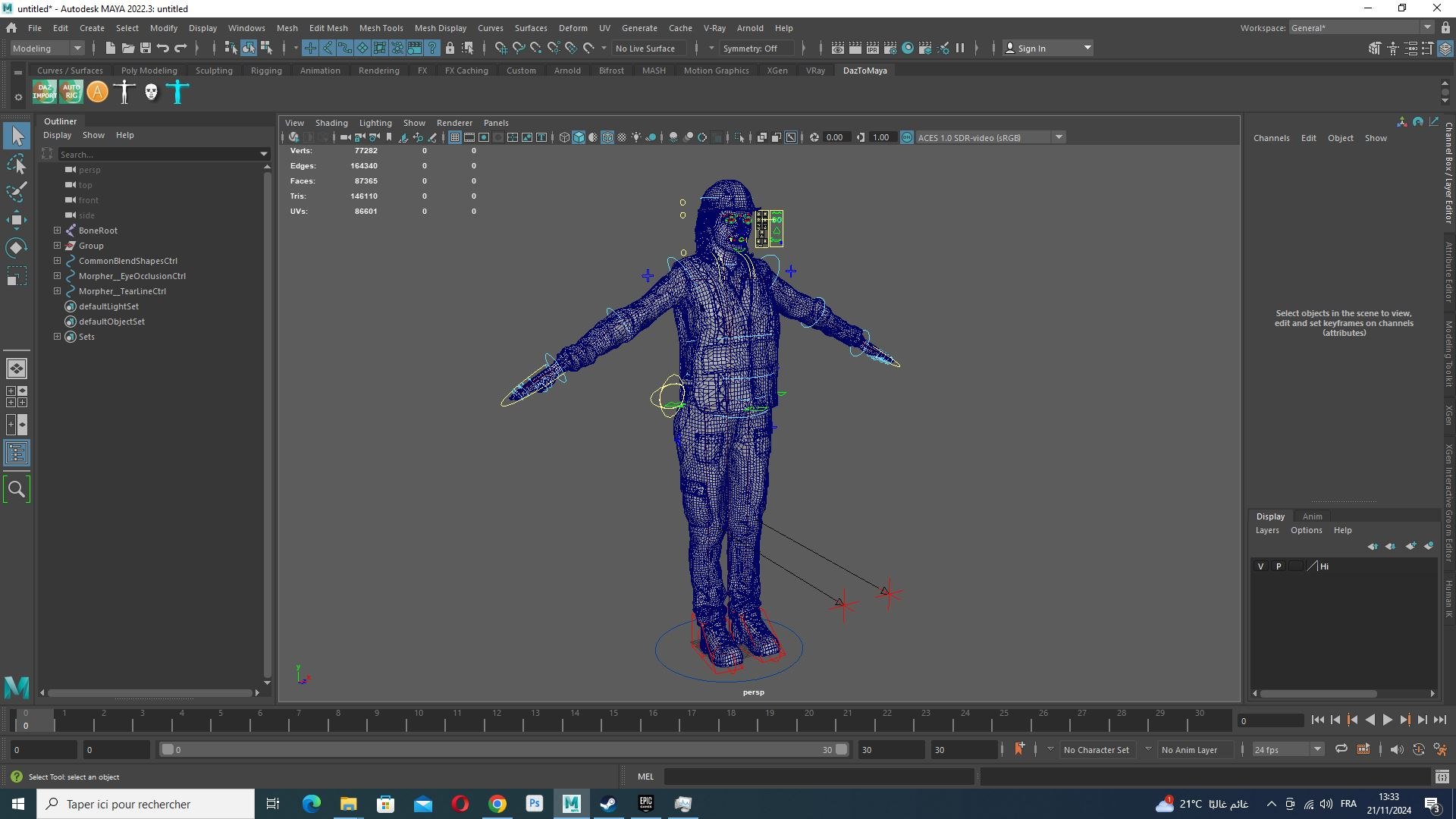
Task: Open the Workspace General dropdown
Action: coord(1360,28)
